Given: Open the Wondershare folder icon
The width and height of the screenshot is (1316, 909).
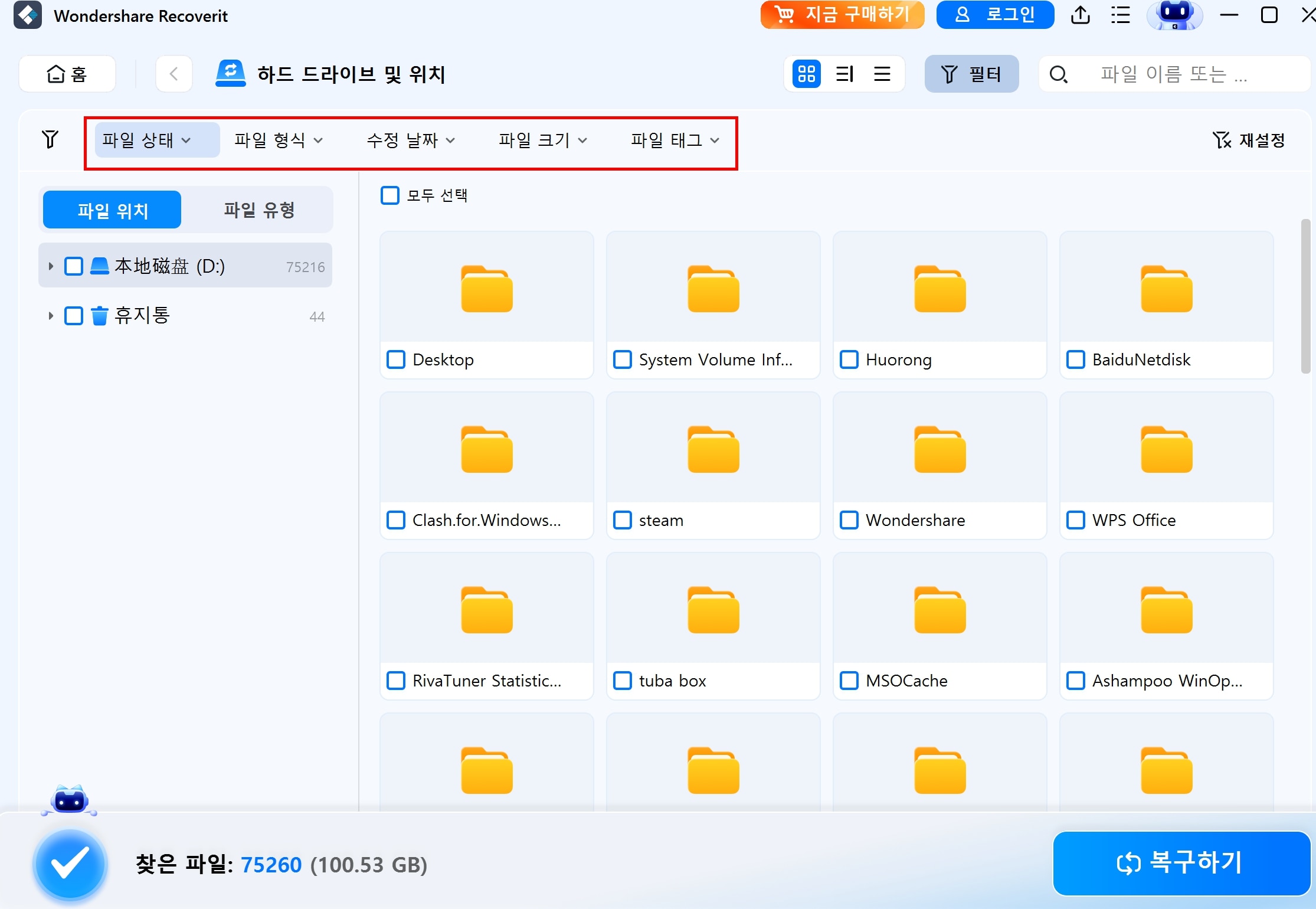Looking at the screenshot, I should tap(940, 449).
